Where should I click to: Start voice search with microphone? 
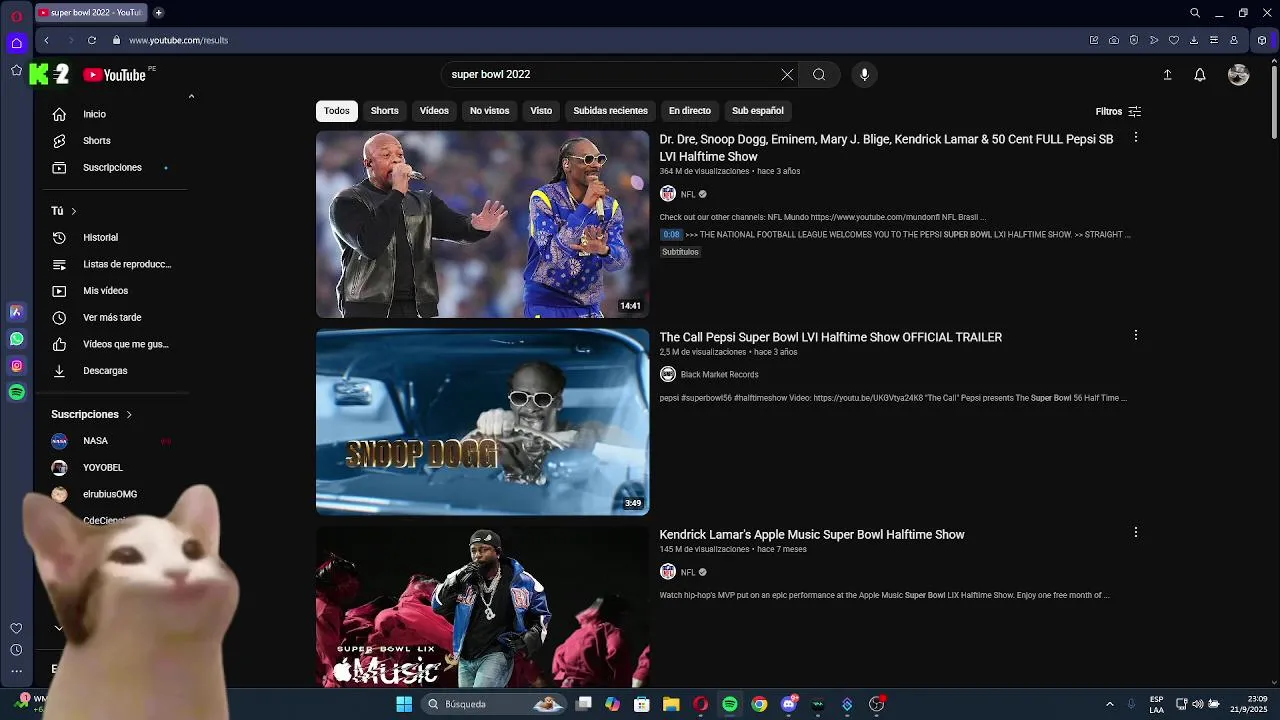[865, 74]
